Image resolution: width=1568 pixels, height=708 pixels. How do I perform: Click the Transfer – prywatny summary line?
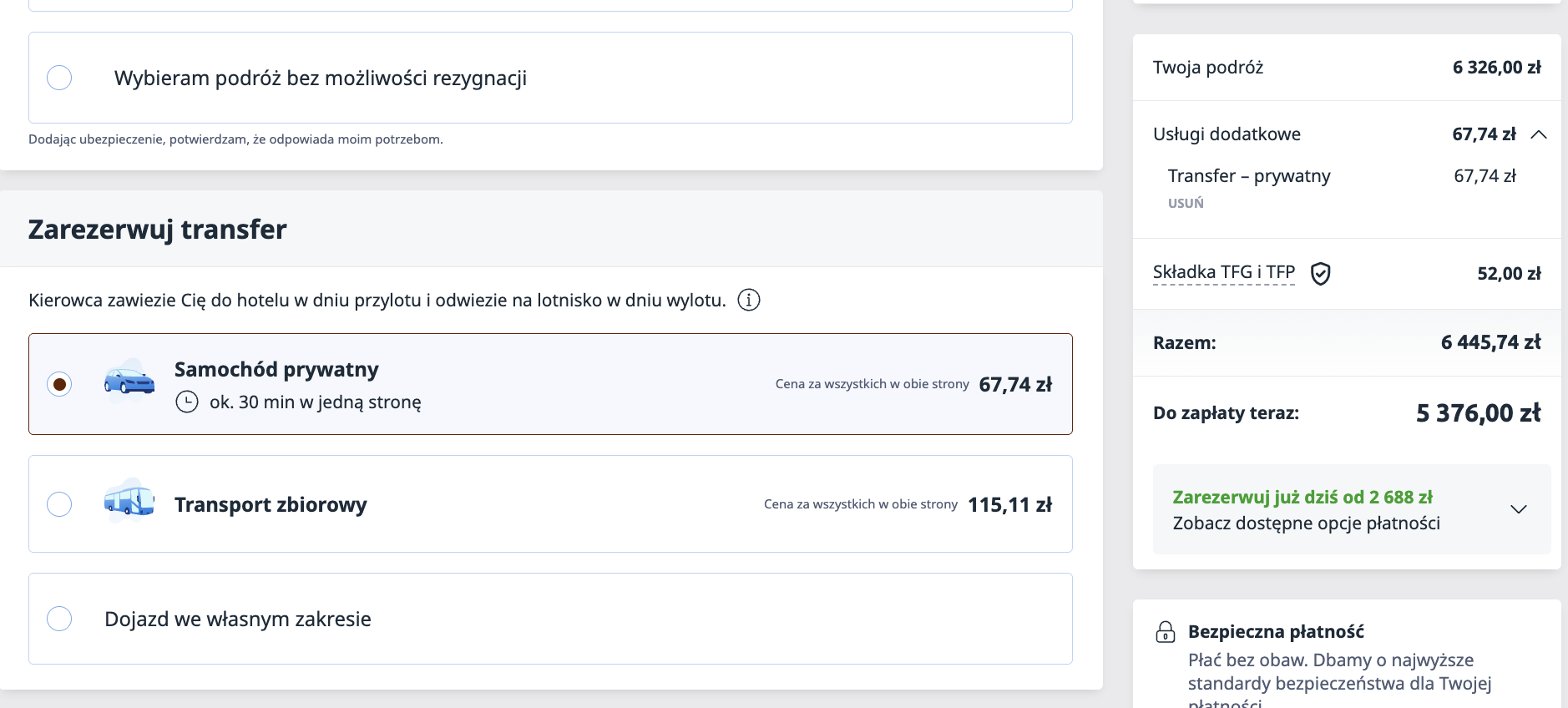pyautogui.click(x=1248, y=176)
